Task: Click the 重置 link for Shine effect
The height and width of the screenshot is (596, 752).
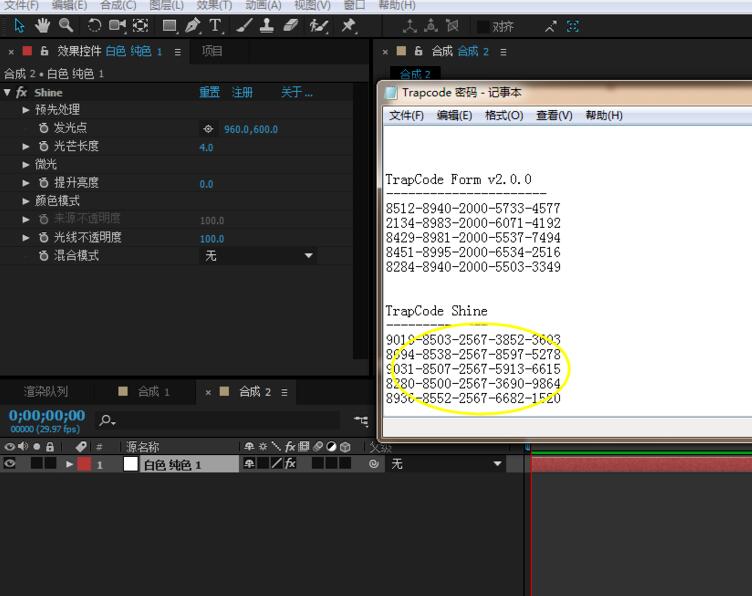Action: tap(209, 92)
